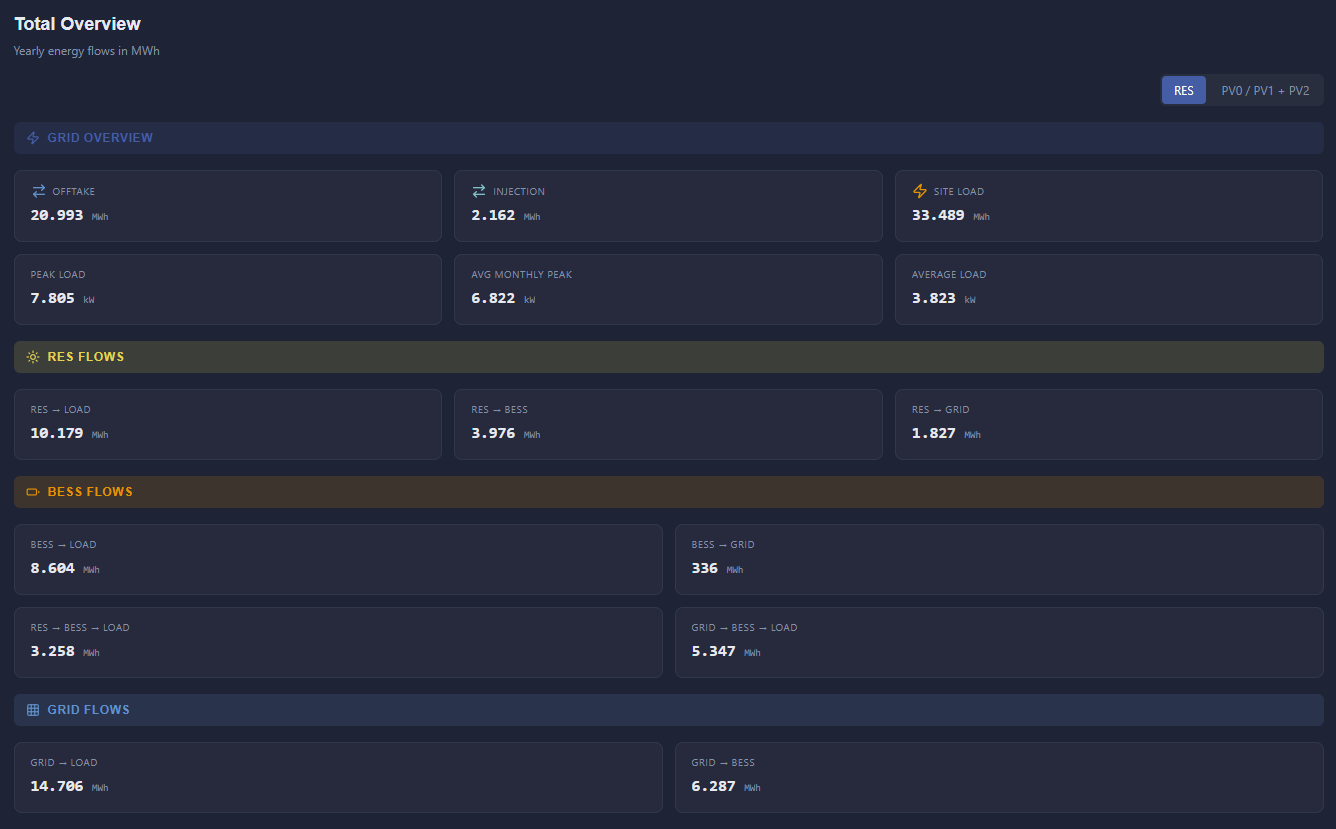
Task: Click the battery icon in the BESS Flows header
Action: click(x=31, y=491)
